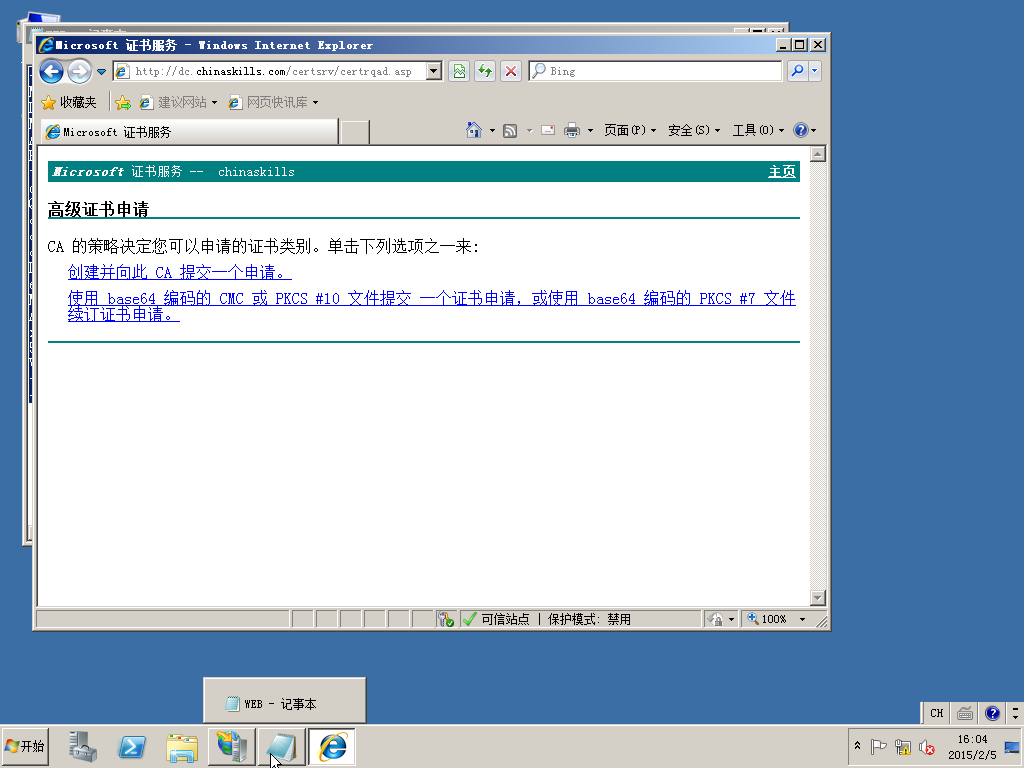Go back with the IE back arrow
The width and height of the screenshot is (1024, 768).
coord(52,71)
